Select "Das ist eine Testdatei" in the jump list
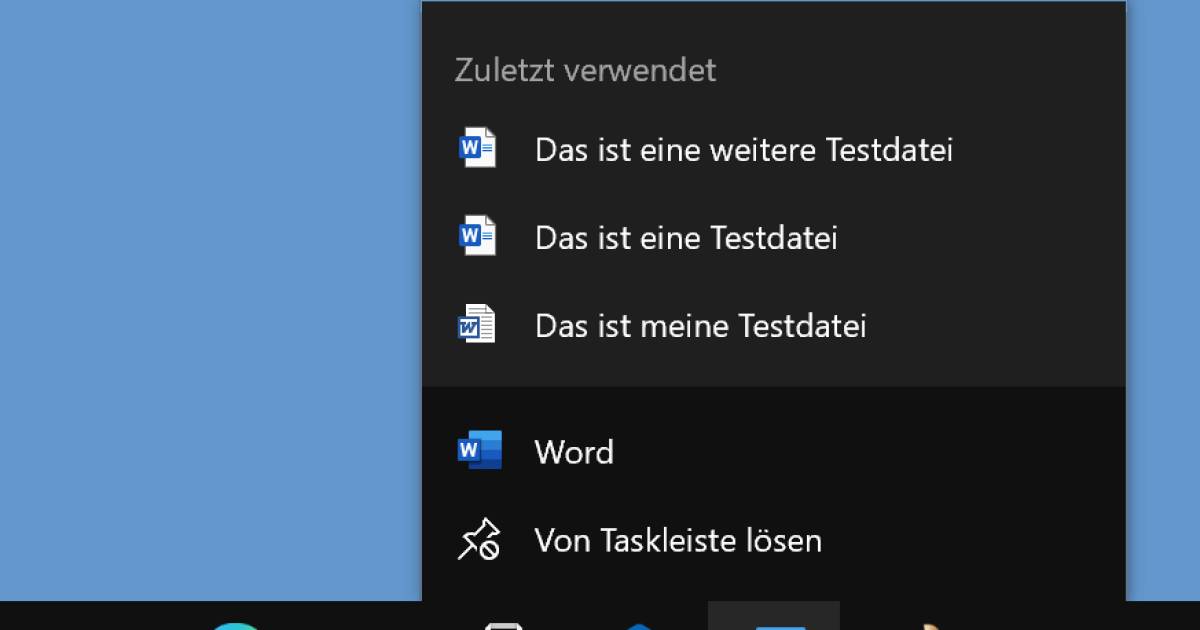This screenshot has height=630, width=1200. 685,237
